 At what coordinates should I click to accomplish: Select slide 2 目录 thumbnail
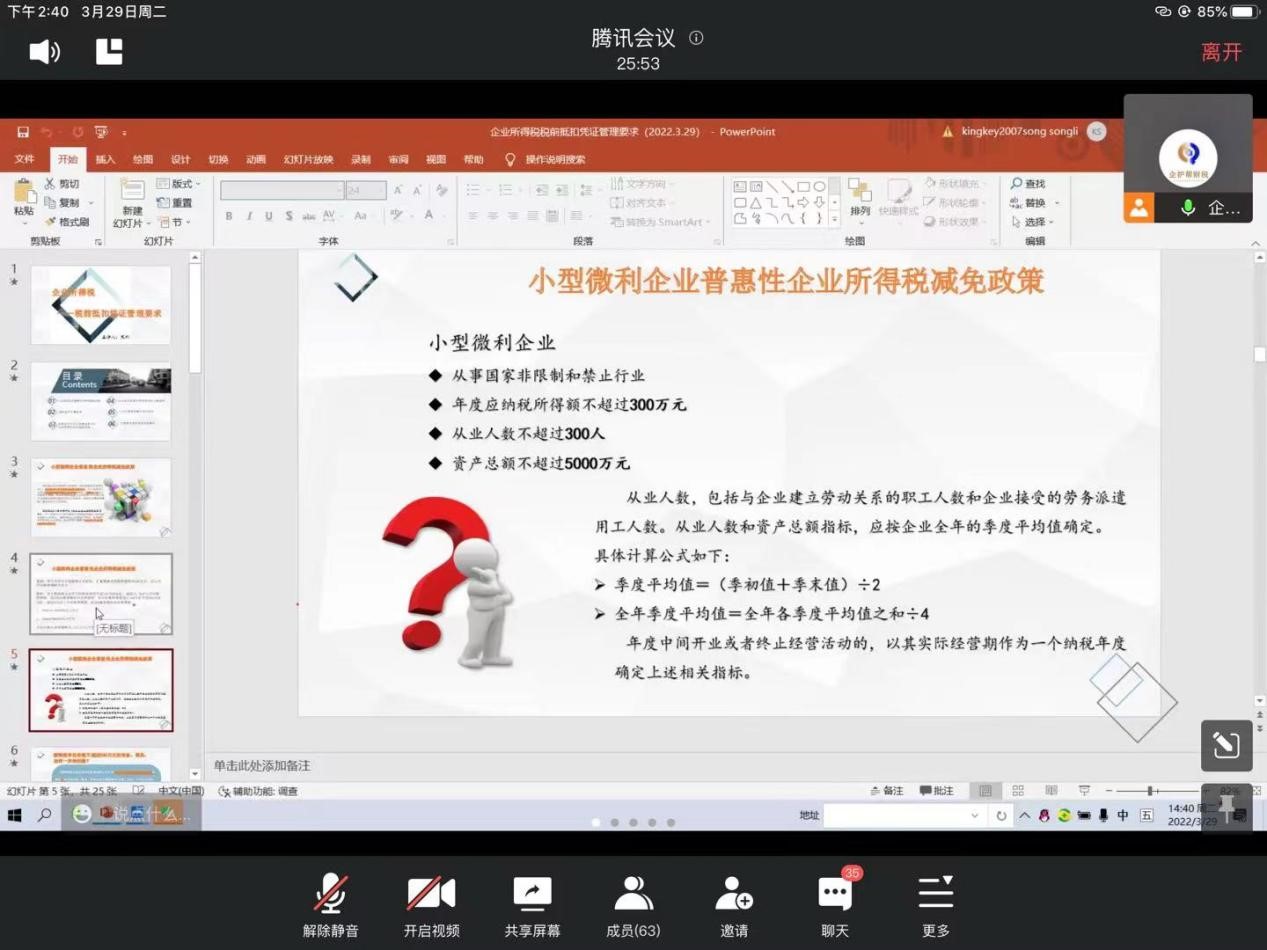101,401
